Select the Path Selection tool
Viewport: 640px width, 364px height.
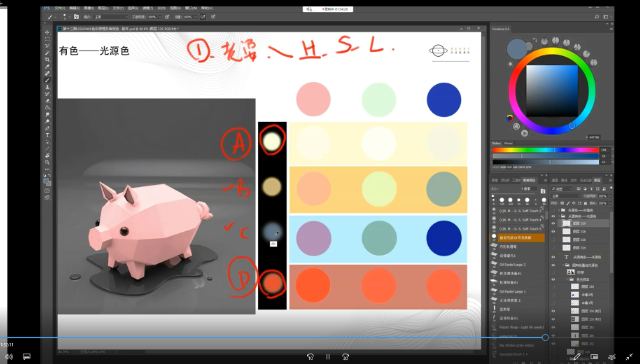click(47, 142)
